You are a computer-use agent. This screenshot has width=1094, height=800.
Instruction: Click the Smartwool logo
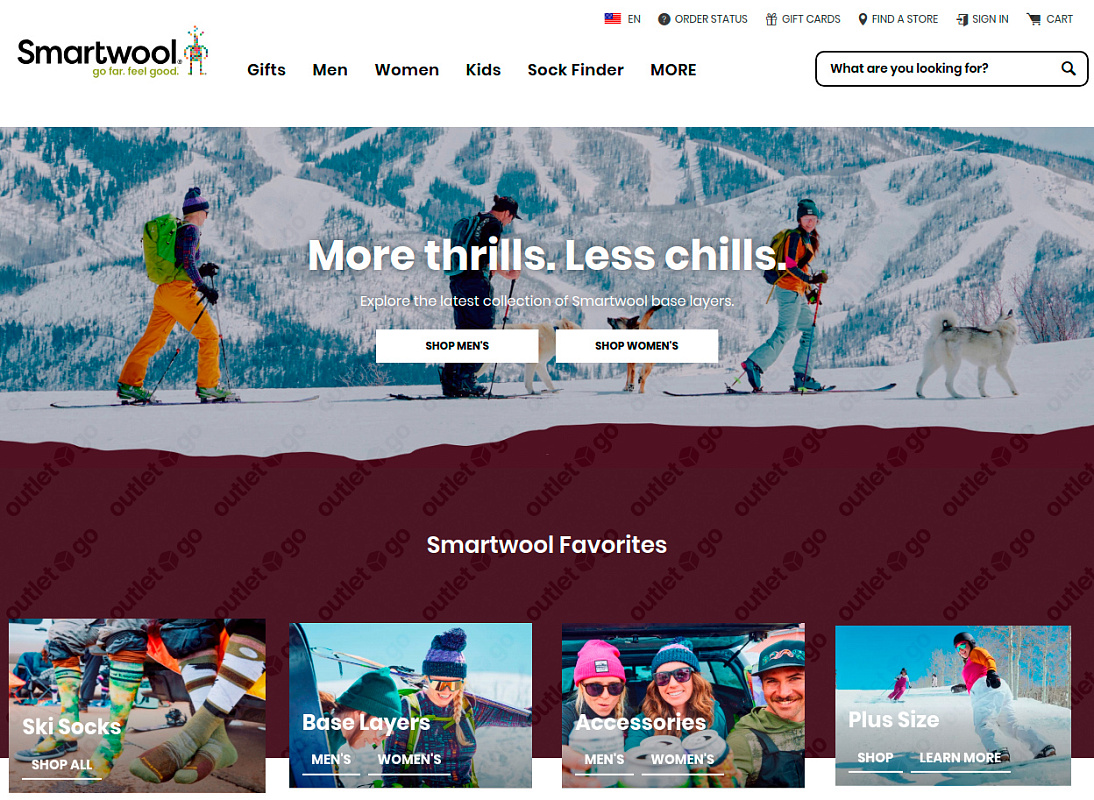coord(112,52)
